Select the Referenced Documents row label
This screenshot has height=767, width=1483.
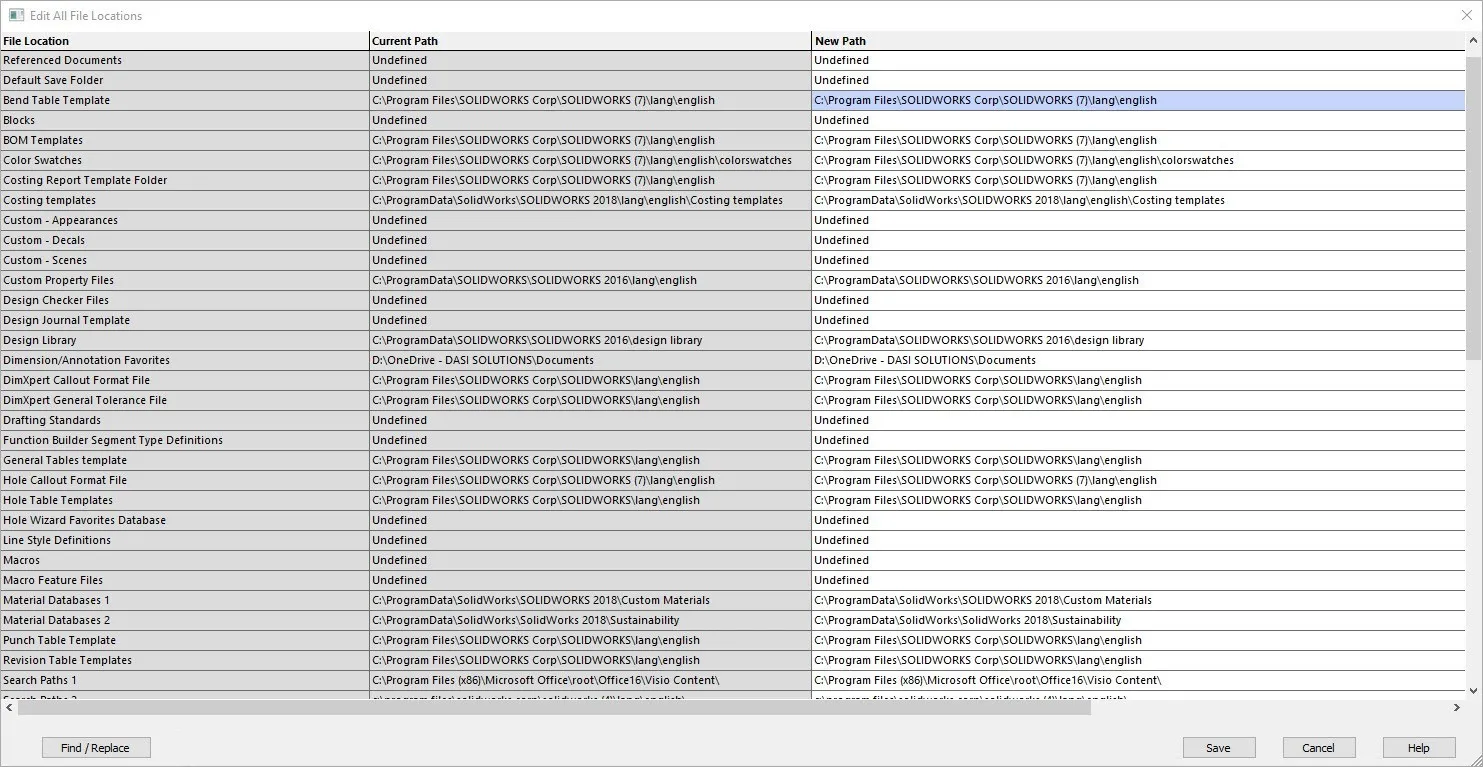tap(185, 60)
